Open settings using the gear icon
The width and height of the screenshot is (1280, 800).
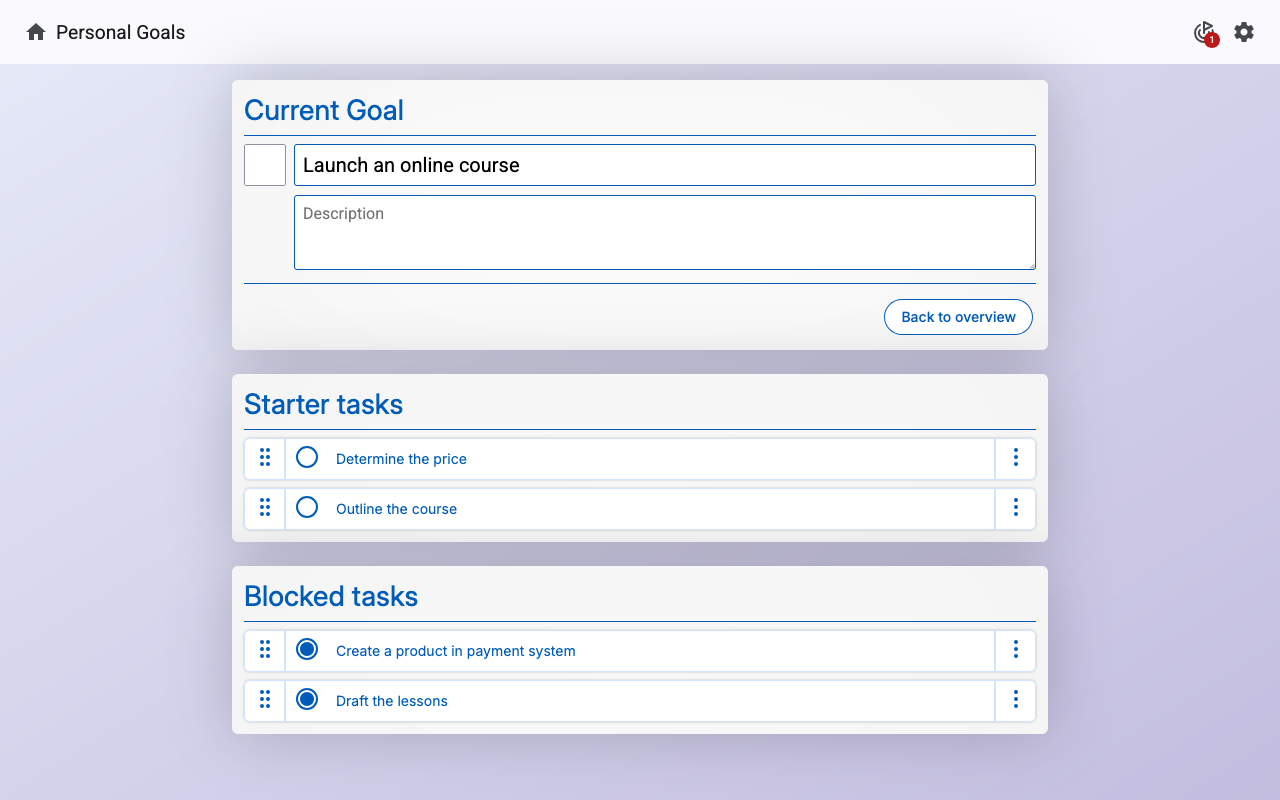point(1244,32)
